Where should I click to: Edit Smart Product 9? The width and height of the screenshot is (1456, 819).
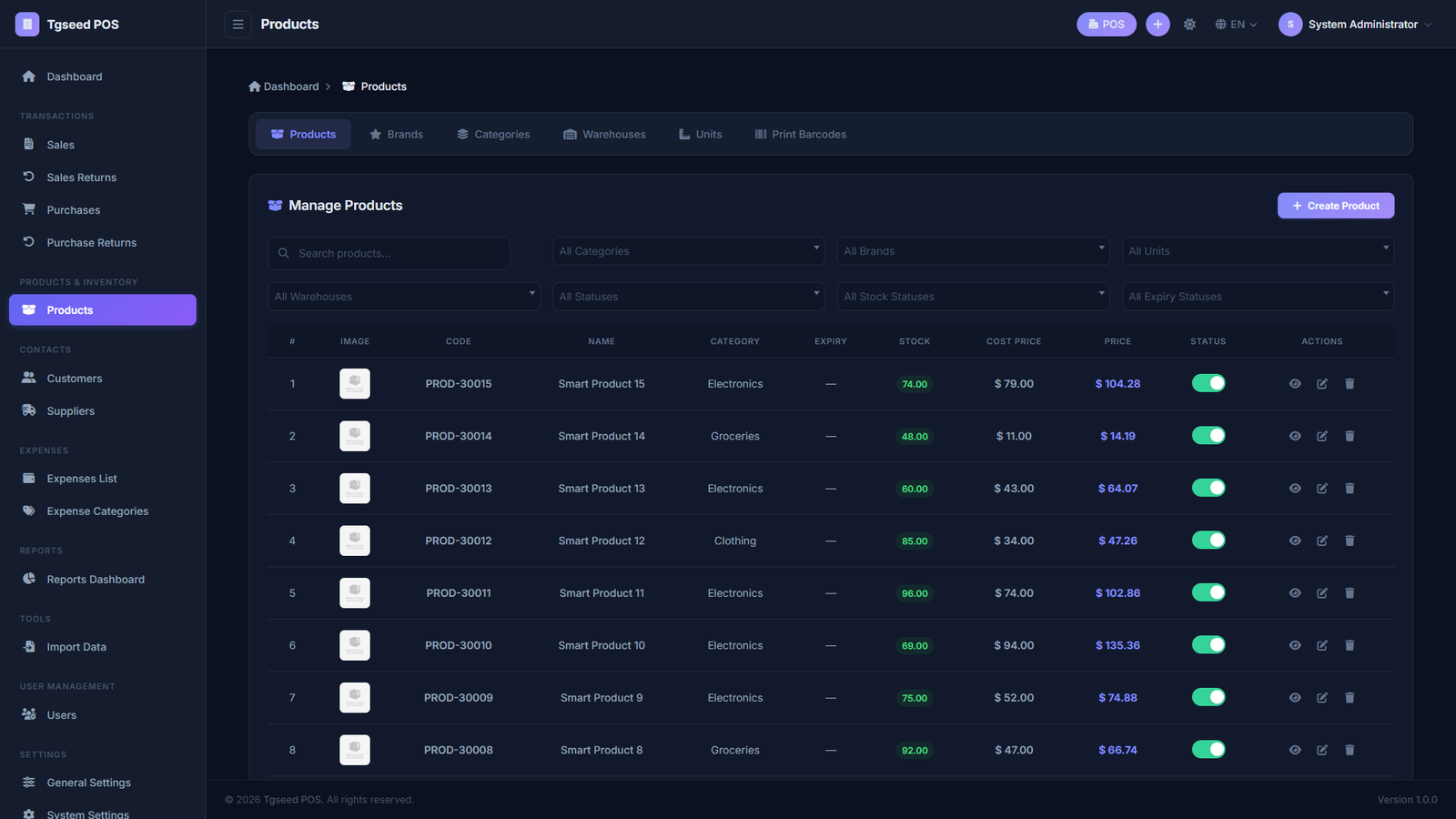point(1322,698)
